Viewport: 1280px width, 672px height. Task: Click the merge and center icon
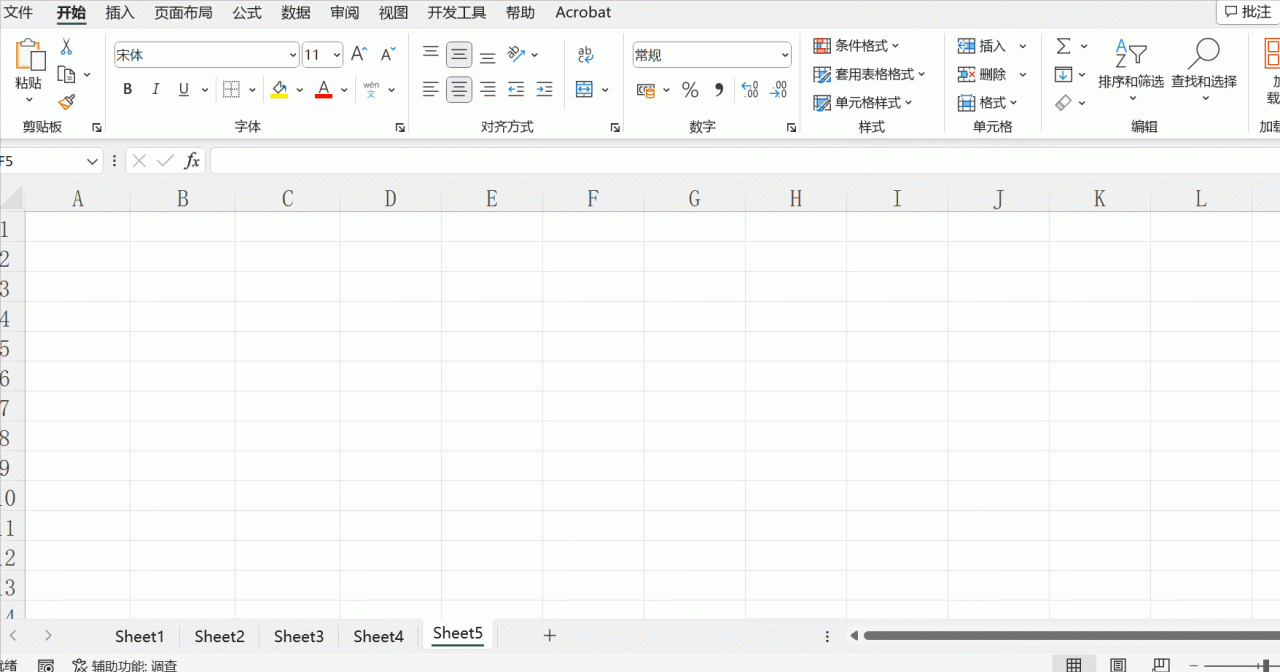(x=585, y=90)
